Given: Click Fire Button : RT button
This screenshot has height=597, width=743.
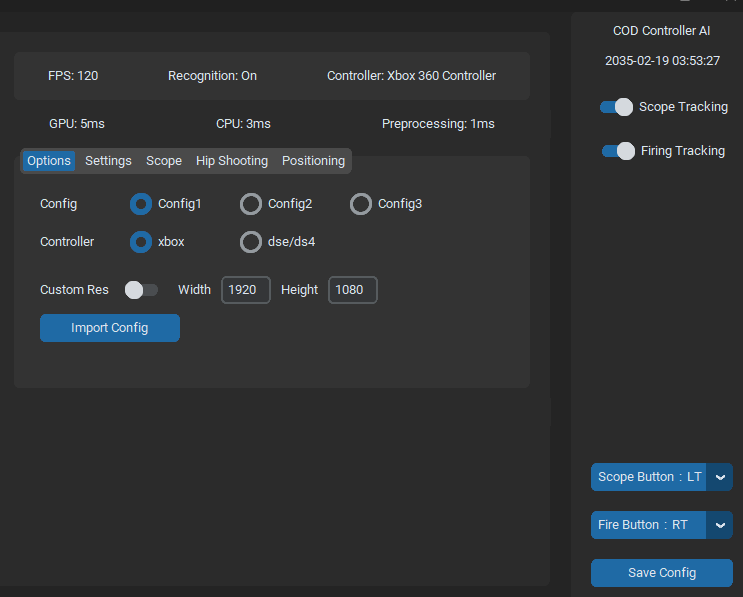Looking at the screenshot, I should coord(649,525).
